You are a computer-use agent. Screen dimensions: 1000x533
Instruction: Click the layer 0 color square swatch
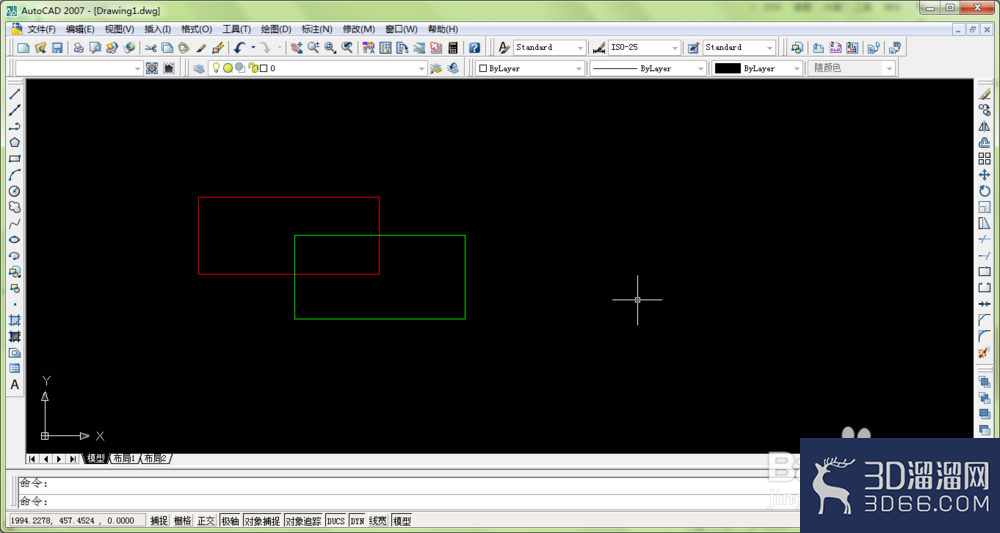click(263, 68)
